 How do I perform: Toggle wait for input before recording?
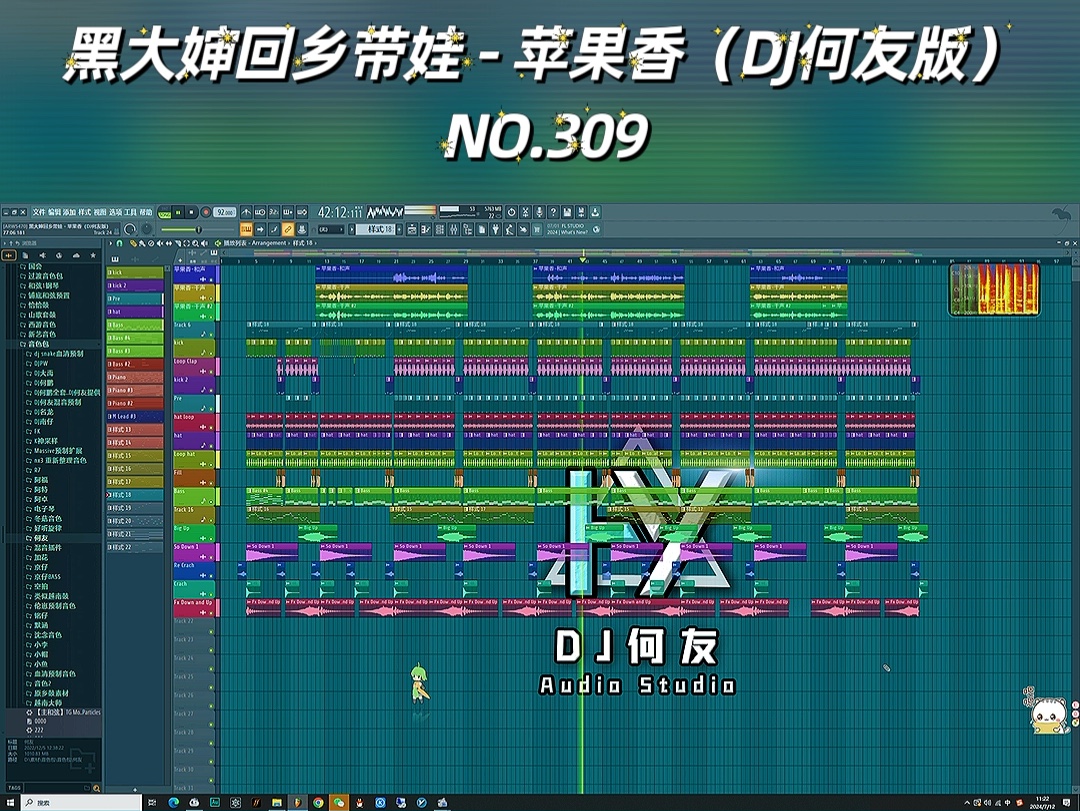(260, 212)
